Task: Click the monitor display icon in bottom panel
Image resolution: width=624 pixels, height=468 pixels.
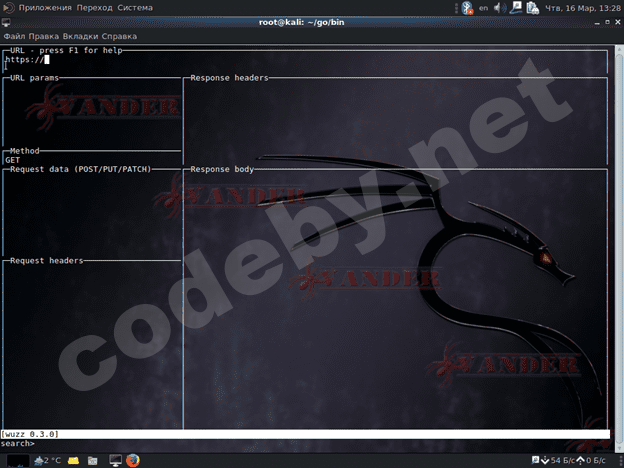Action: tap(115, 460)
